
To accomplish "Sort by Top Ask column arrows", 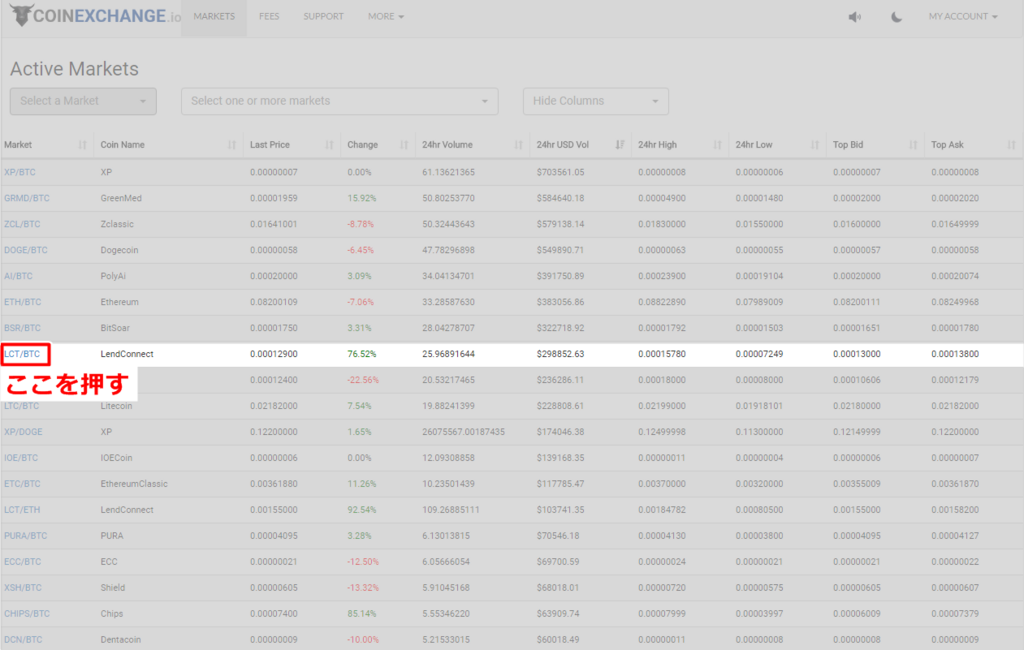I will coord(1011,145).
